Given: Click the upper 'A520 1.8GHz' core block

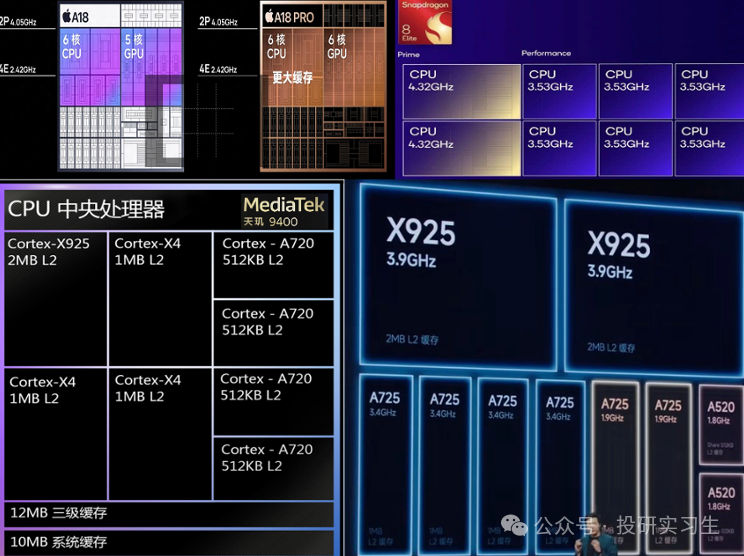Looking at the screenshot, I should (721, 425).
